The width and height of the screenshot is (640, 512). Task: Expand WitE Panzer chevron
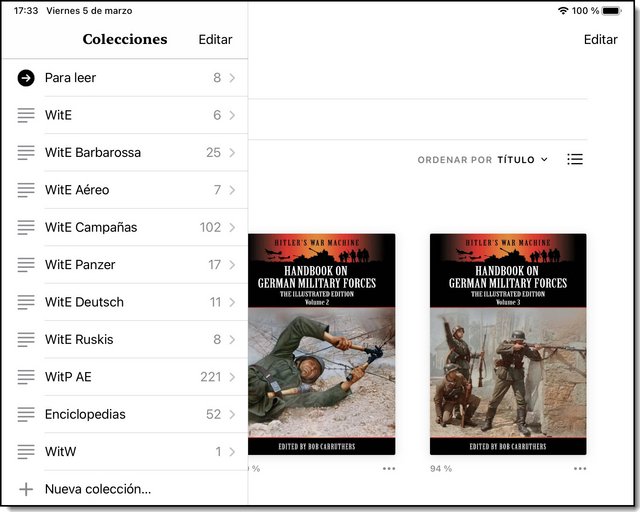click(x=232, y=265)
